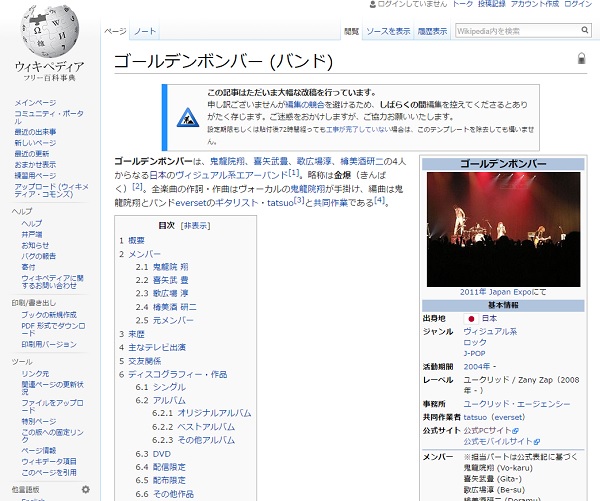Open リンク元 in the tools section

click(35, 374)
